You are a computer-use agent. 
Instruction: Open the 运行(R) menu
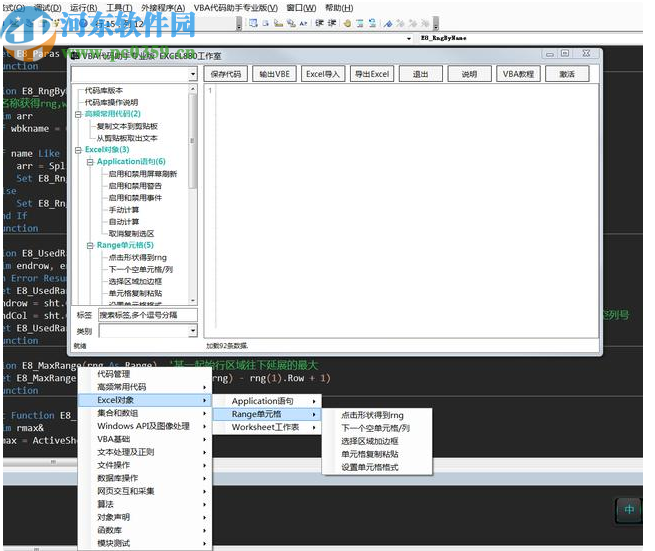[x=84, y=8]
